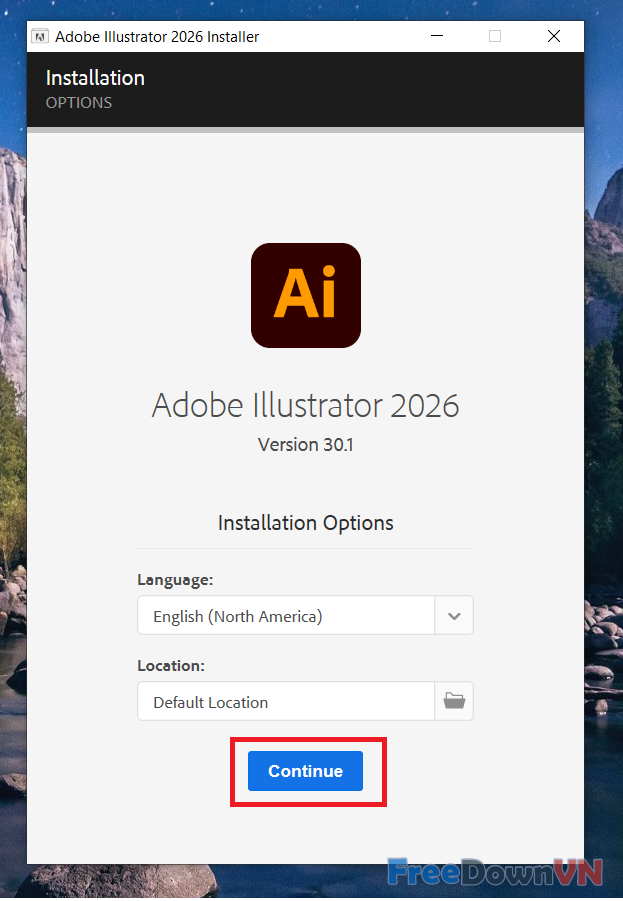Click the FreeDownVN watermark logo
This screenshot has width=623, height=901.
click(x=495, y=872)
